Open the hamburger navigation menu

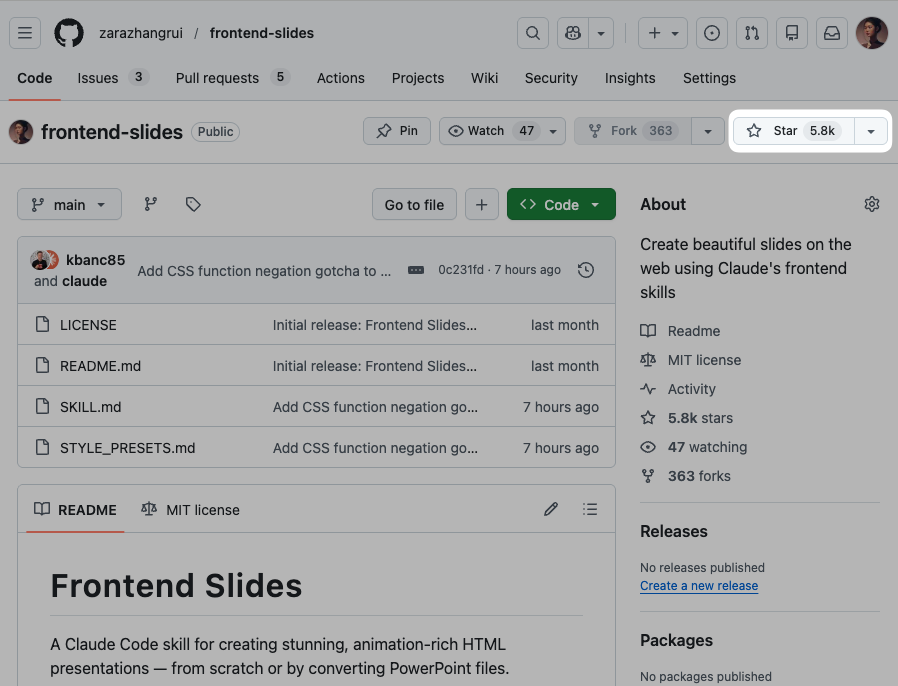[25, 33]
